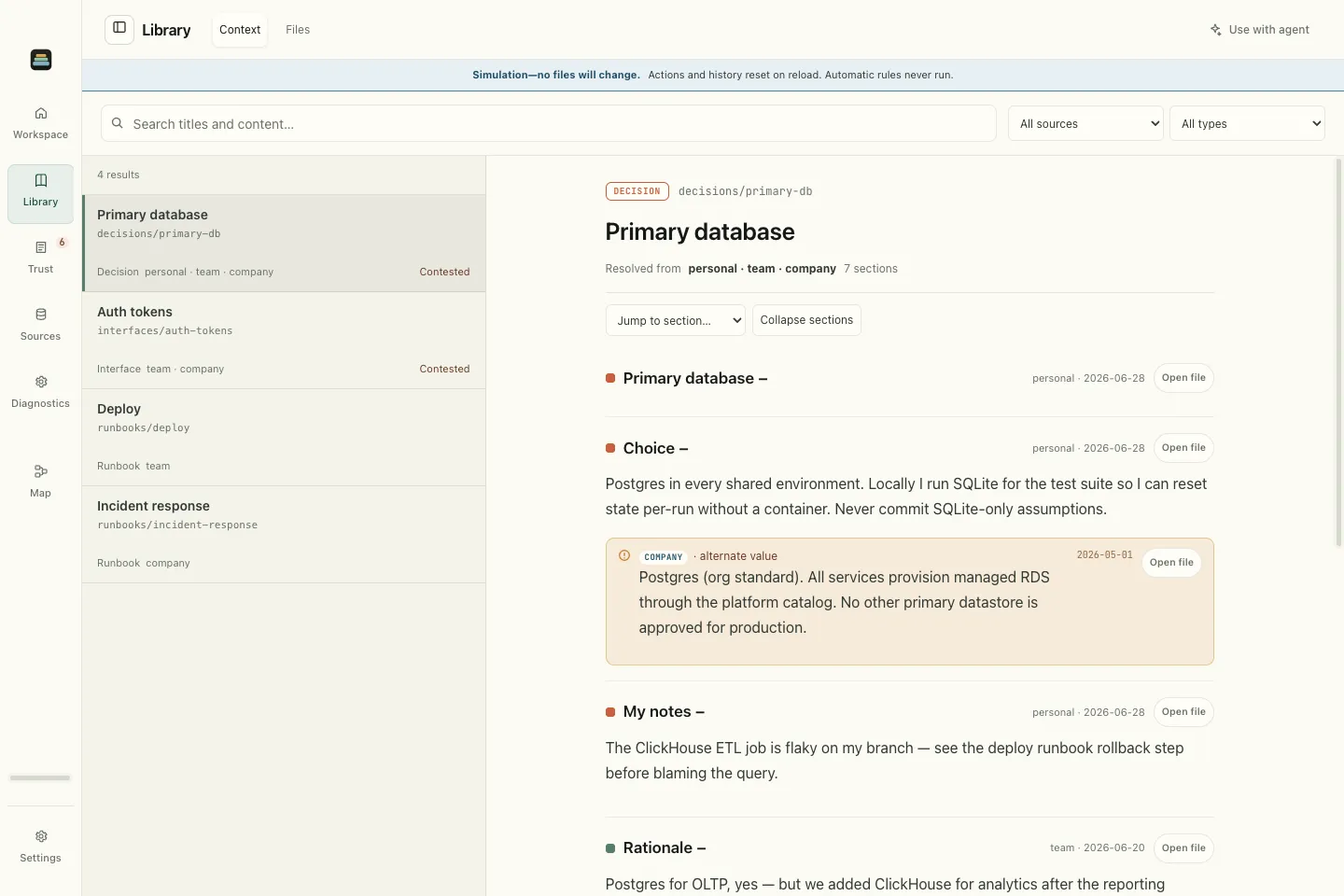This screenshot has height=896, width=1344.
Task: Click the search magnifier icon
Action: coord(118,123)
